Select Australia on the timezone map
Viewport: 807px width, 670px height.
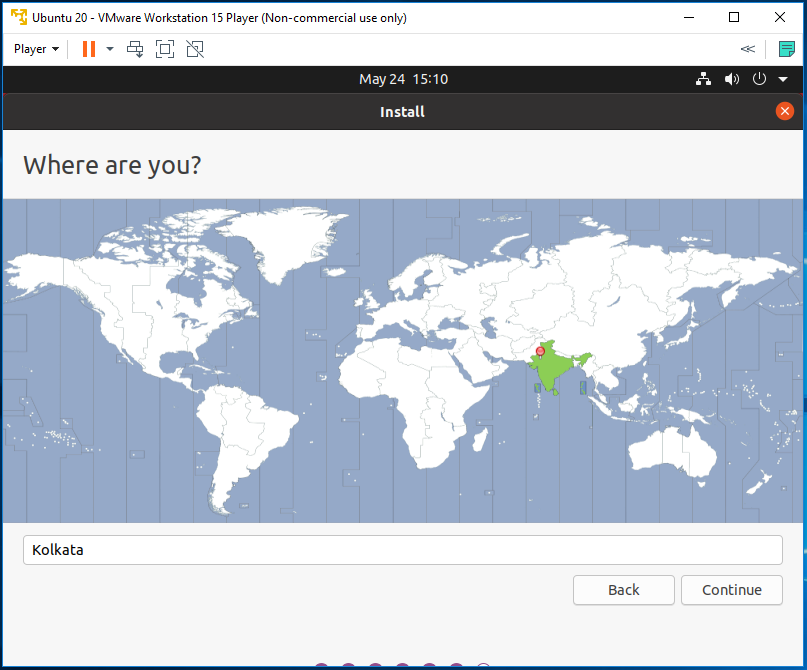click(672, 454)
